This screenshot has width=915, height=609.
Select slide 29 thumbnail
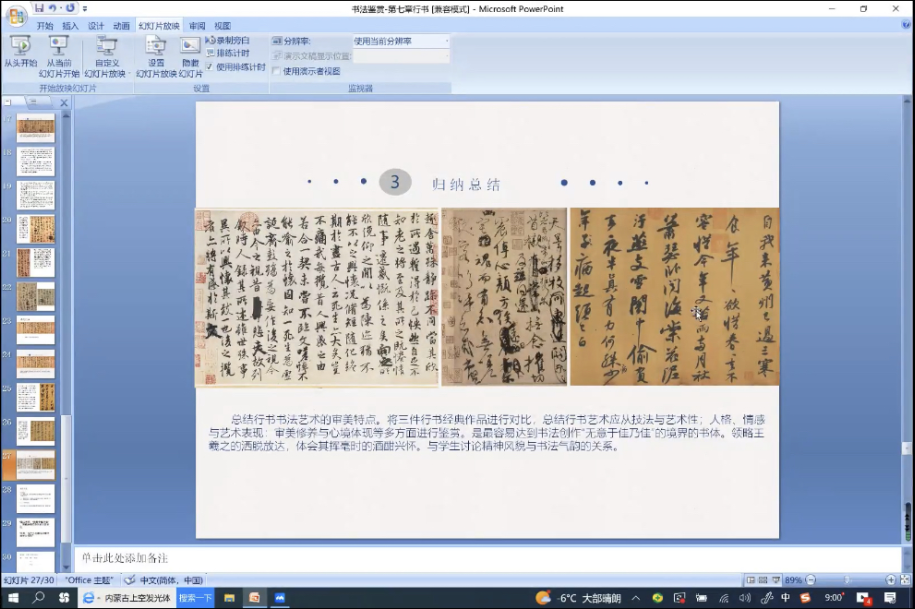36,533
